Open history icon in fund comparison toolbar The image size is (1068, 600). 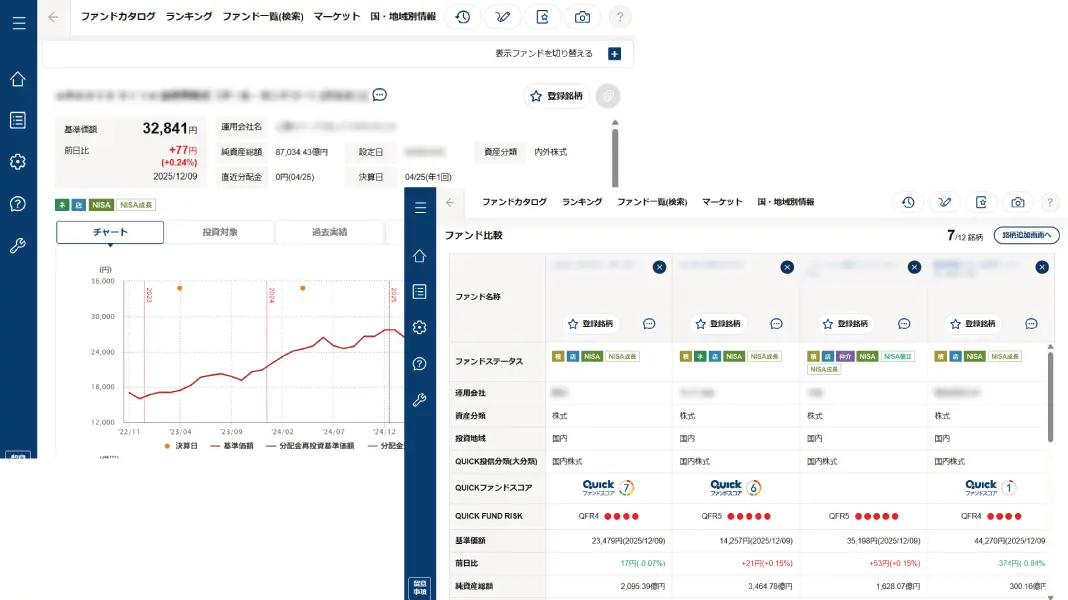[x=908, y=202]
